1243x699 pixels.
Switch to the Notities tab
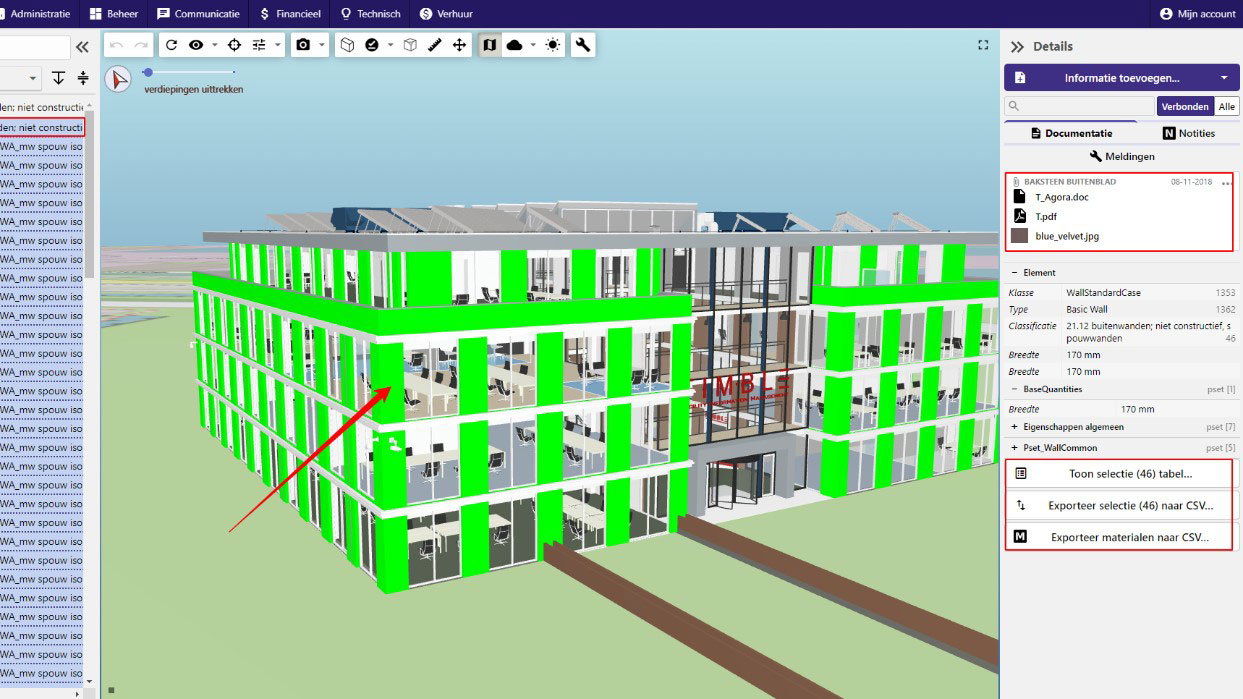1188,133
